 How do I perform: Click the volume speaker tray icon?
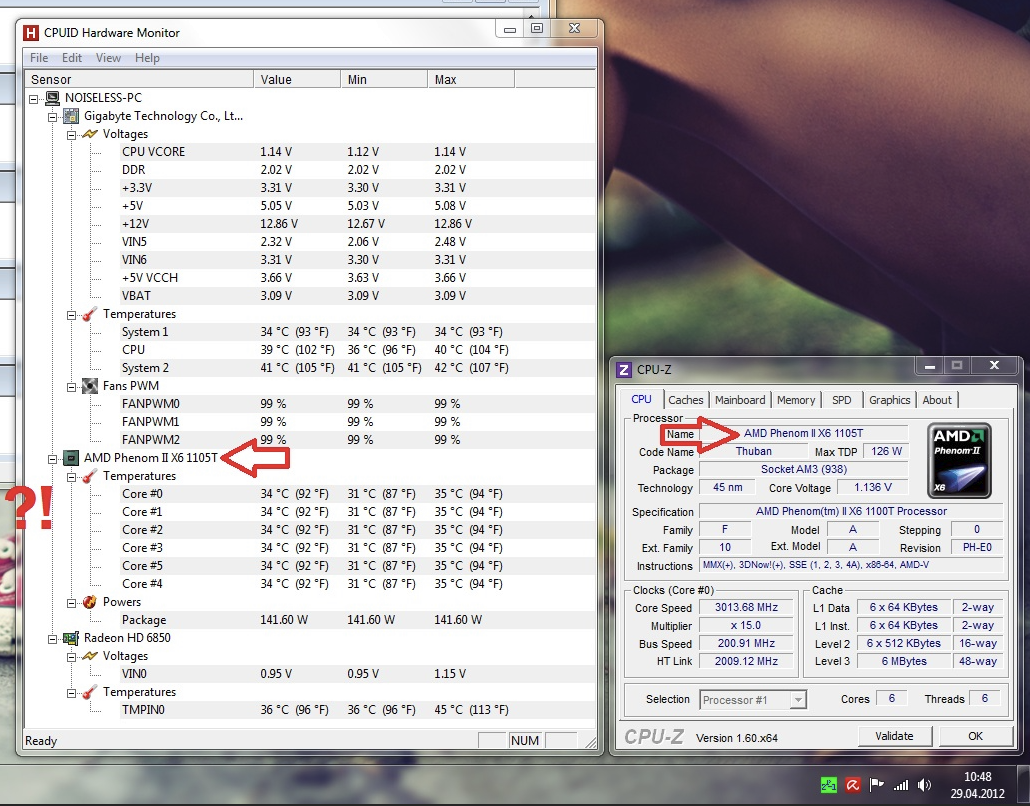(924, 784)
